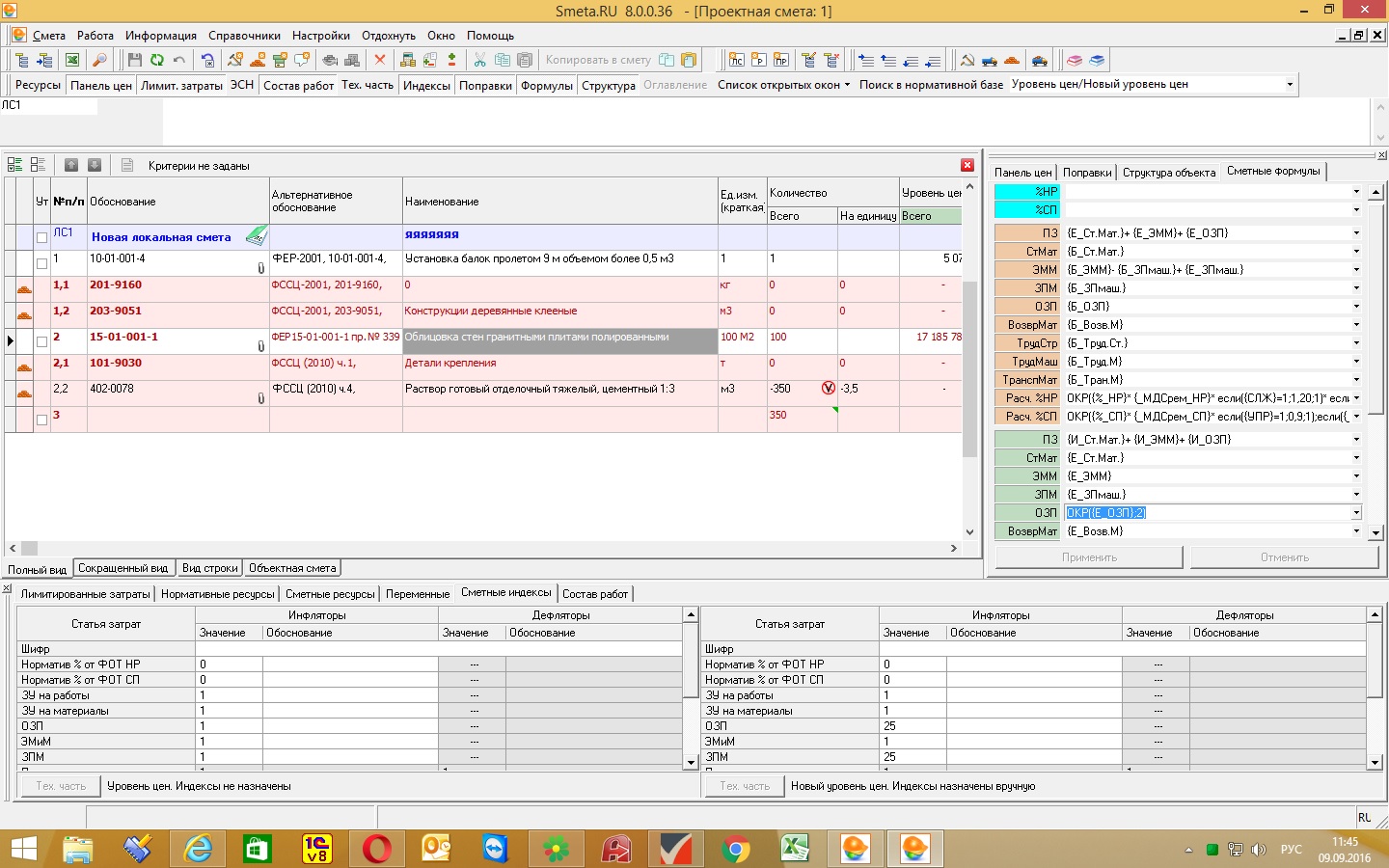Switch to the Нормативные ресурсы tab
Screen dimensions: 1389x868
[x=218, y=594]
